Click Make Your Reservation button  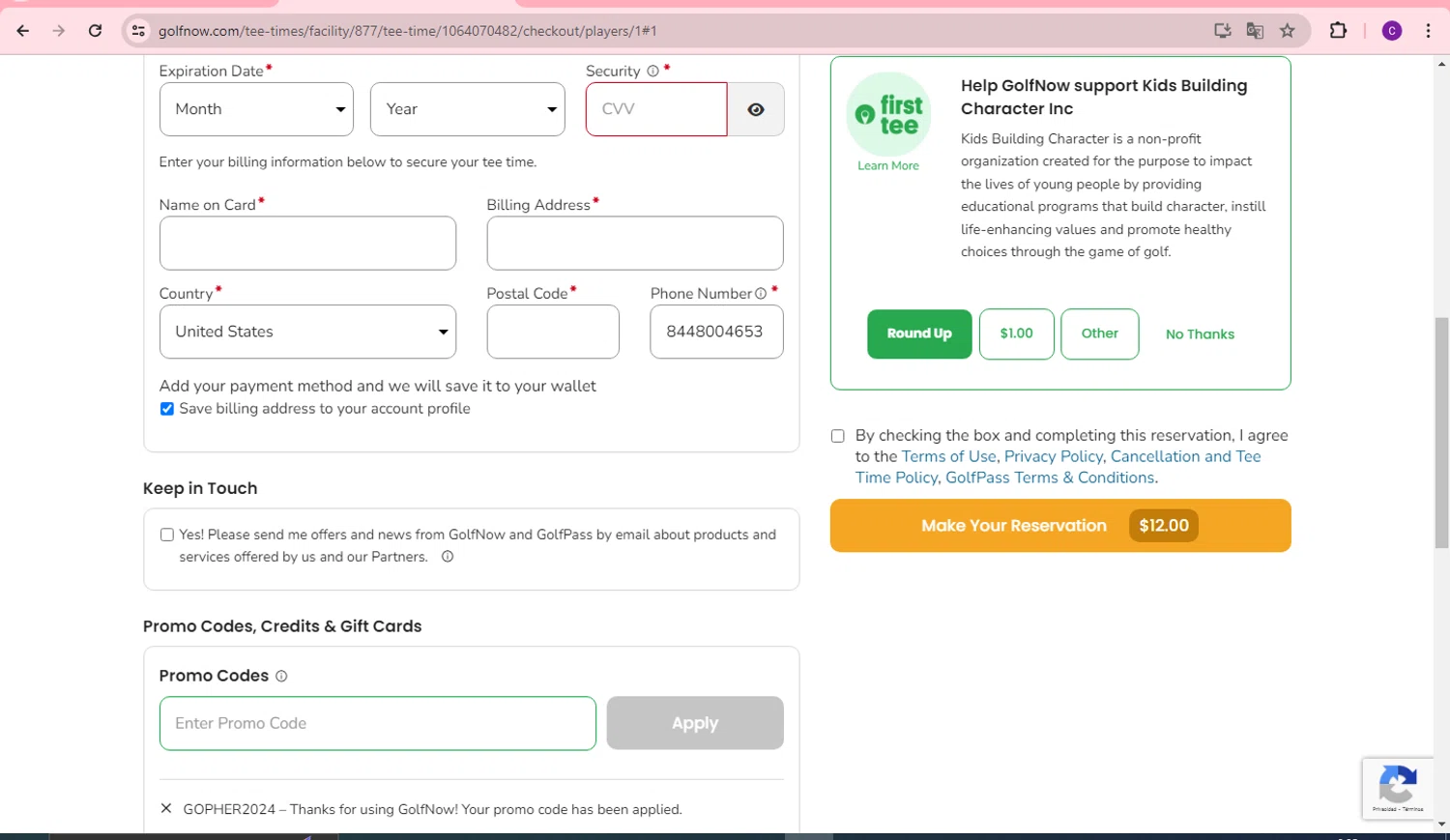[1060, 526]
